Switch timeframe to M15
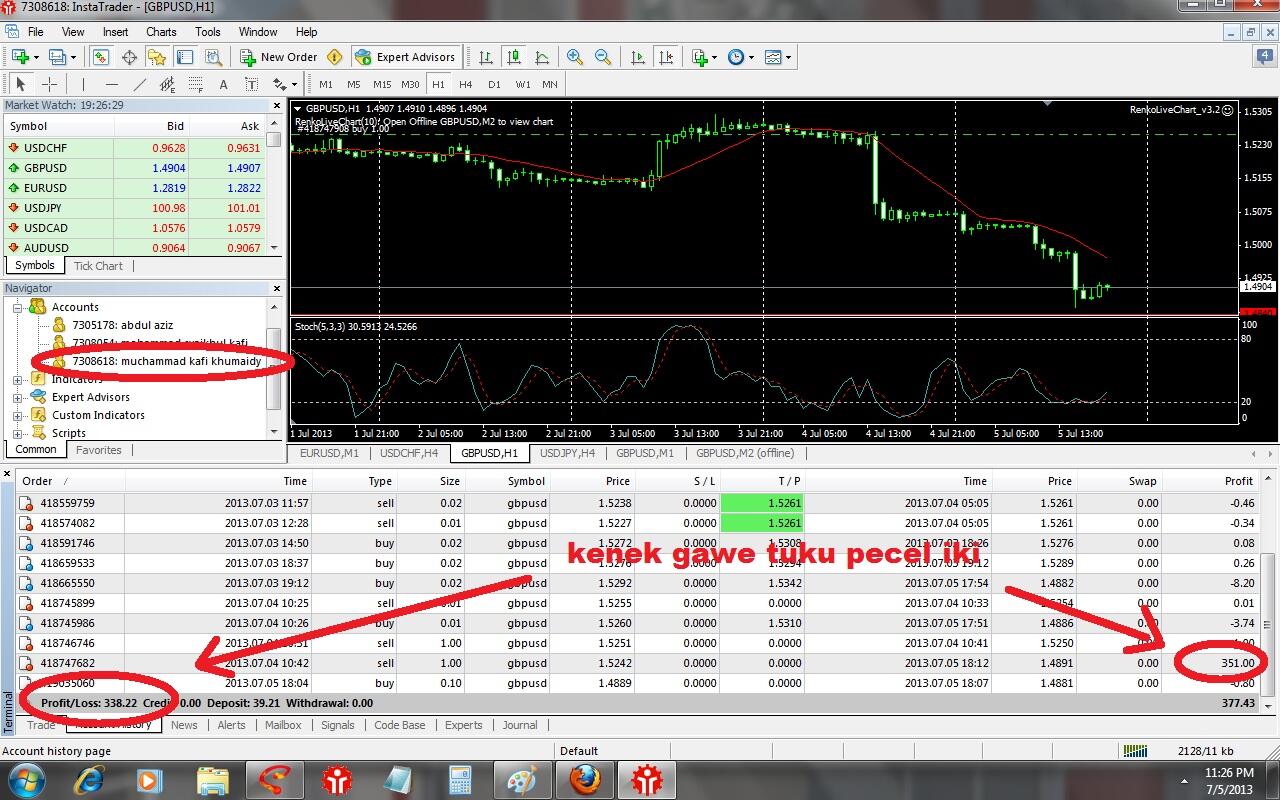 coord(382,84)
